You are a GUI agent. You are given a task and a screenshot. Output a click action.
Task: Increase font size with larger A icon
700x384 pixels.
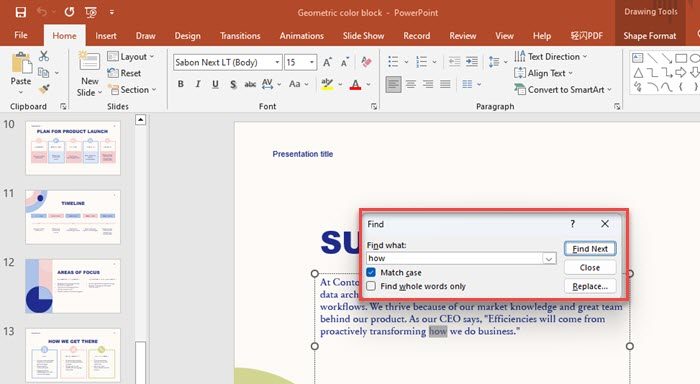pos(327,62)
